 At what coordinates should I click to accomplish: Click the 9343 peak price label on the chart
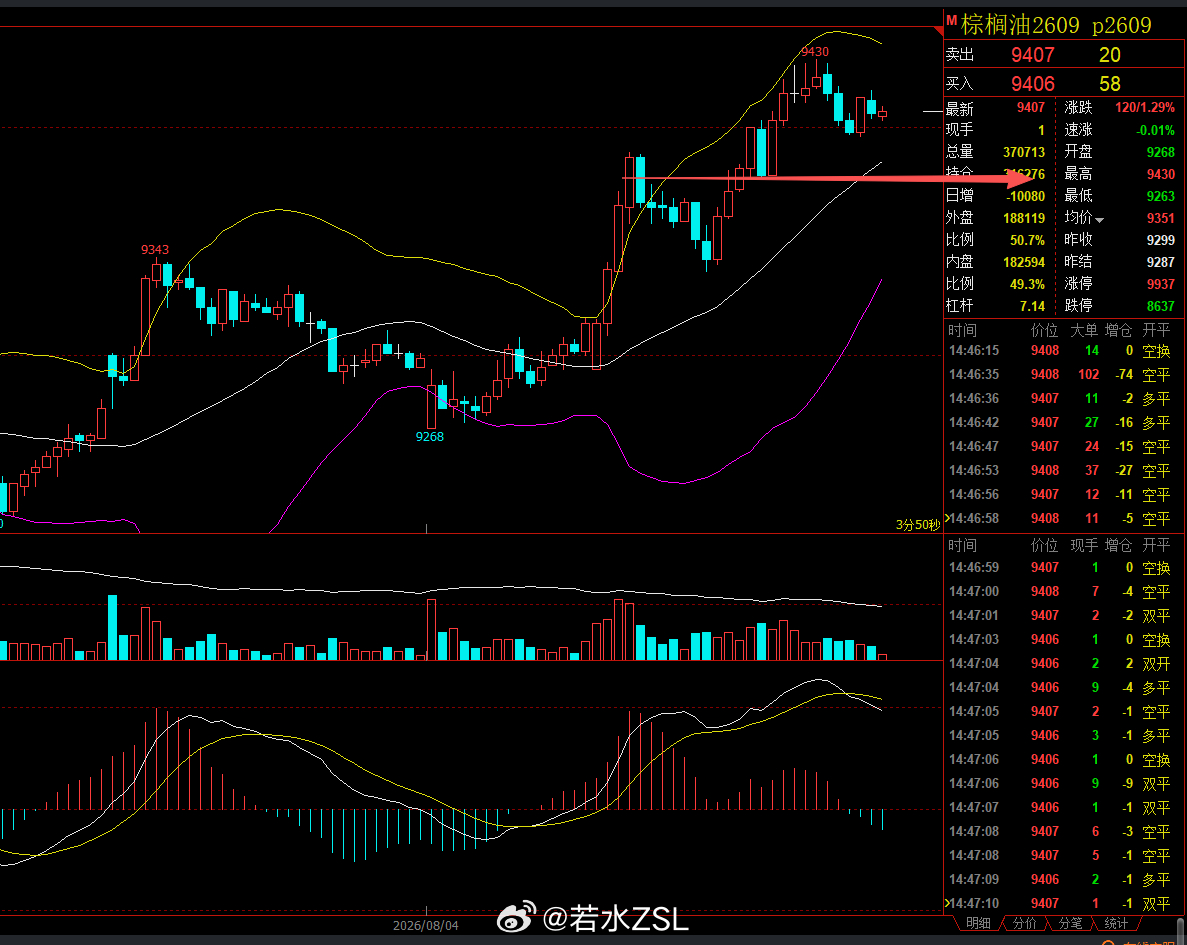pos(154,249)
